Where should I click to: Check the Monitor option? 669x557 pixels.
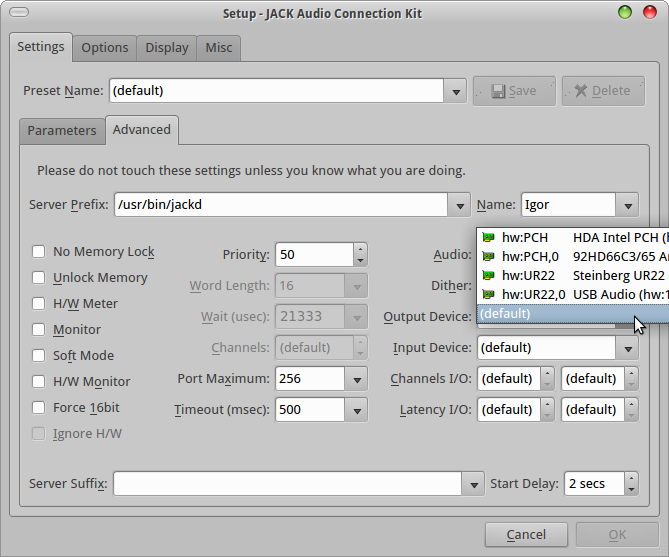click(38, 330)
